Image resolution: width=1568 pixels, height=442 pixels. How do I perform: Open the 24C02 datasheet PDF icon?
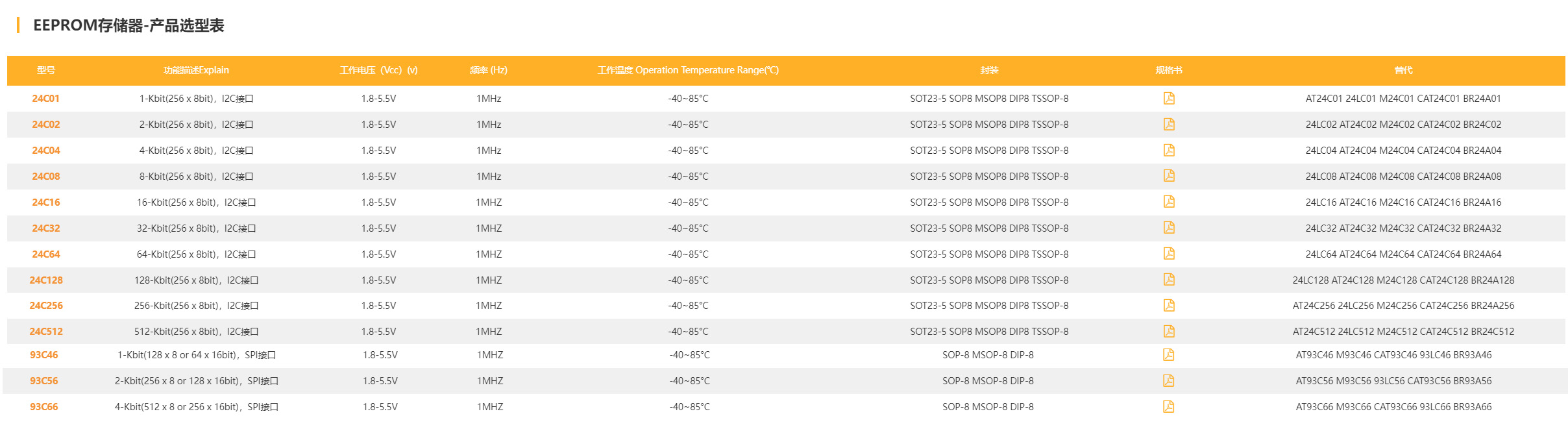[1169, 124]
